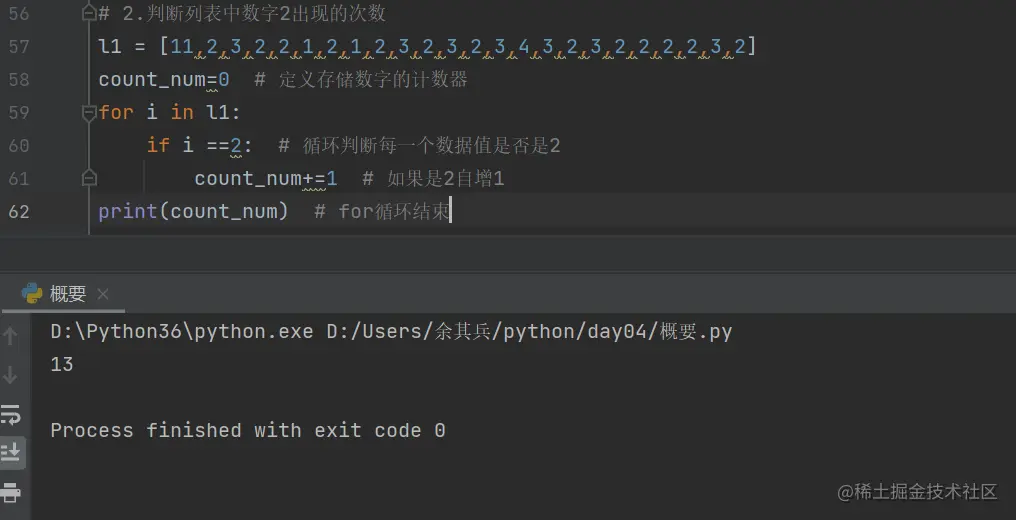1016x520 pixels.
Task: Click the count_num=0 assignment on line 58
Action: 164,80
